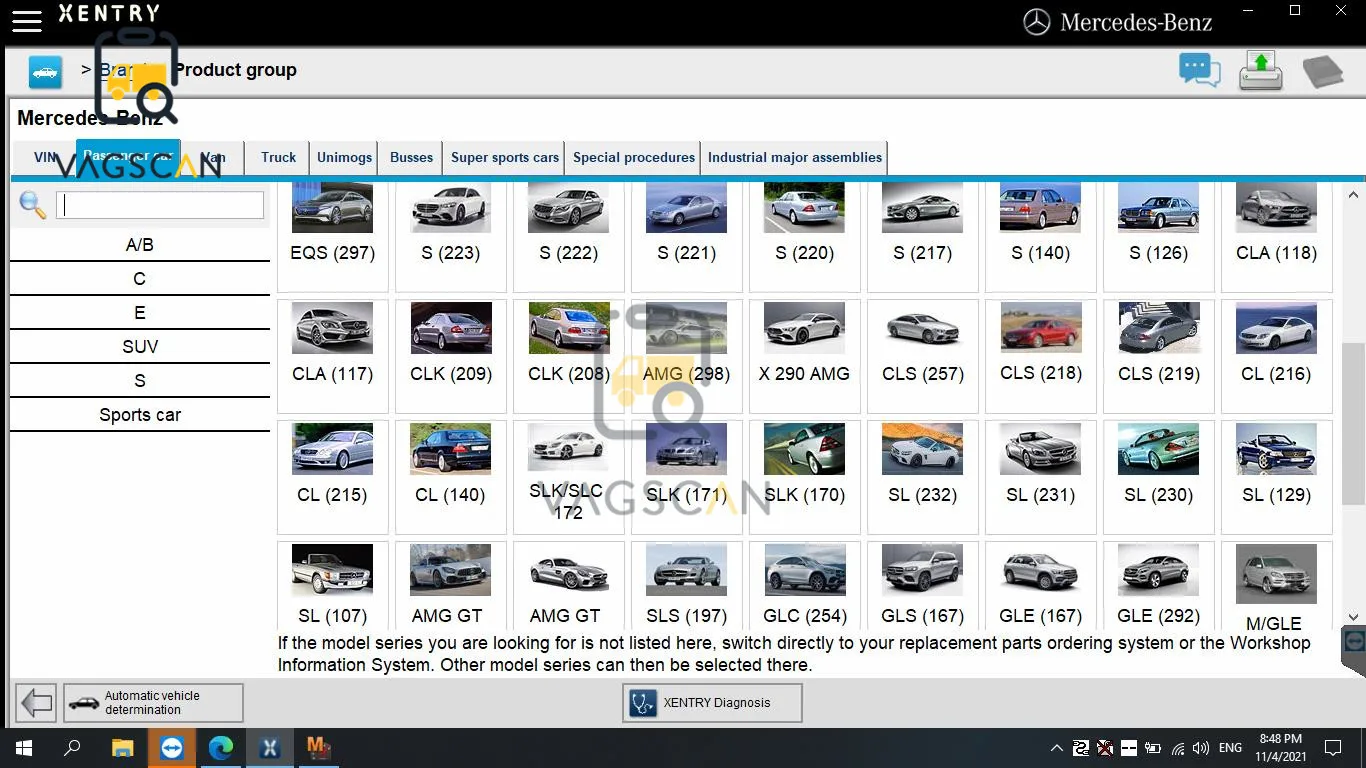Show hidden system tray icons
This screenshot has width=1366, height=768.
click(1056, 748)
